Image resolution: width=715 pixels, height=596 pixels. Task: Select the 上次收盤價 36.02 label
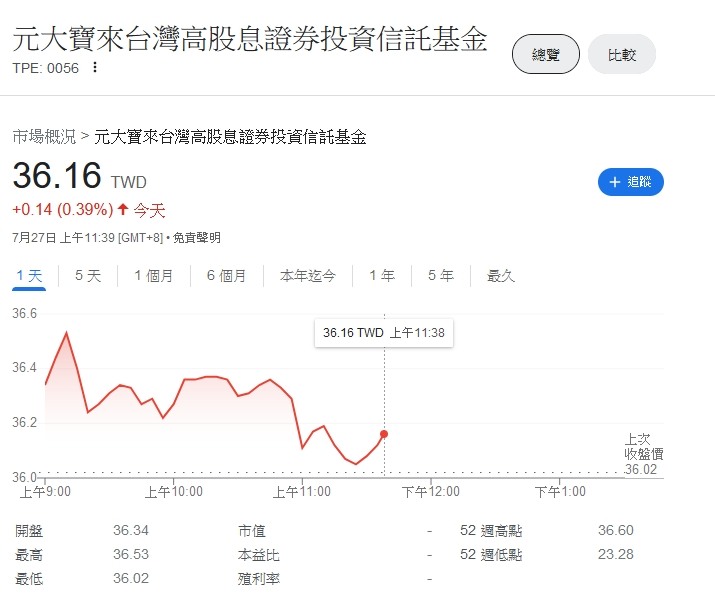click(643, 454)
